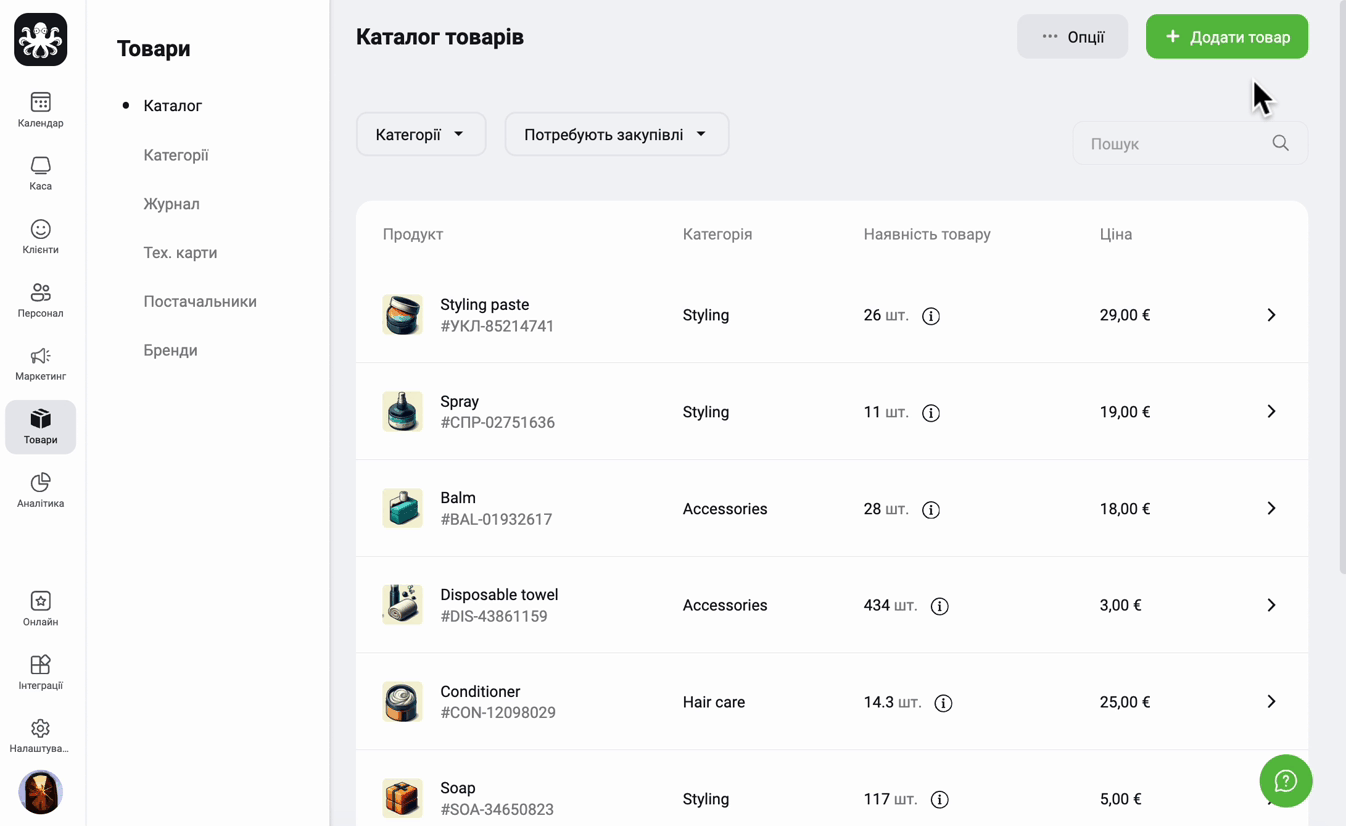Screen dimensions: 1346x826
Task: Click the #СПР-02751636 product code
Action: (x=498, y=423)
